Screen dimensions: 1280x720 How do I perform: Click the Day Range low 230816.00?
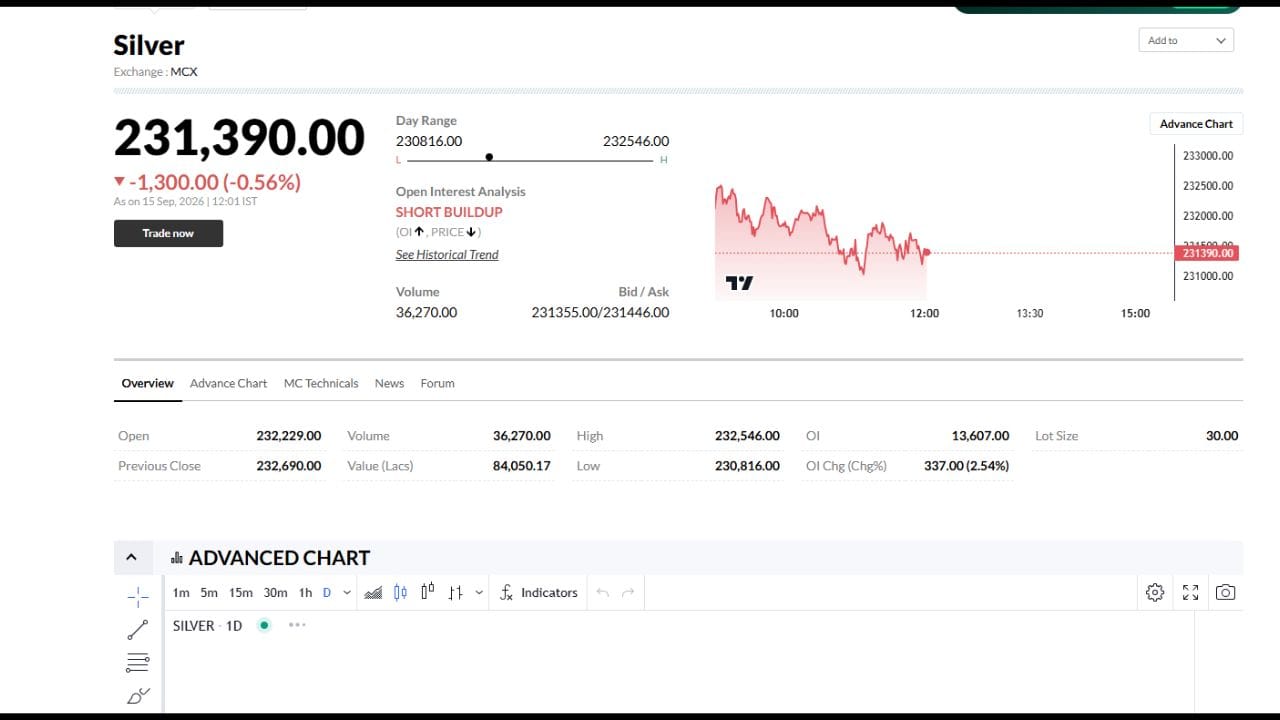click(x=429, y=141)
